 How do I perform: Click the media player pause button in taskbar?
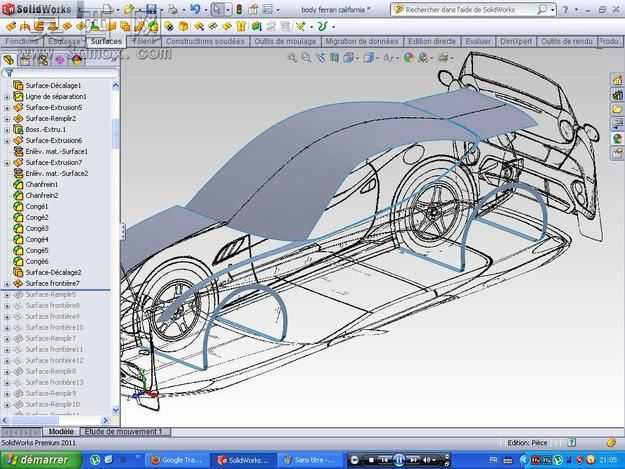(398, 461)
